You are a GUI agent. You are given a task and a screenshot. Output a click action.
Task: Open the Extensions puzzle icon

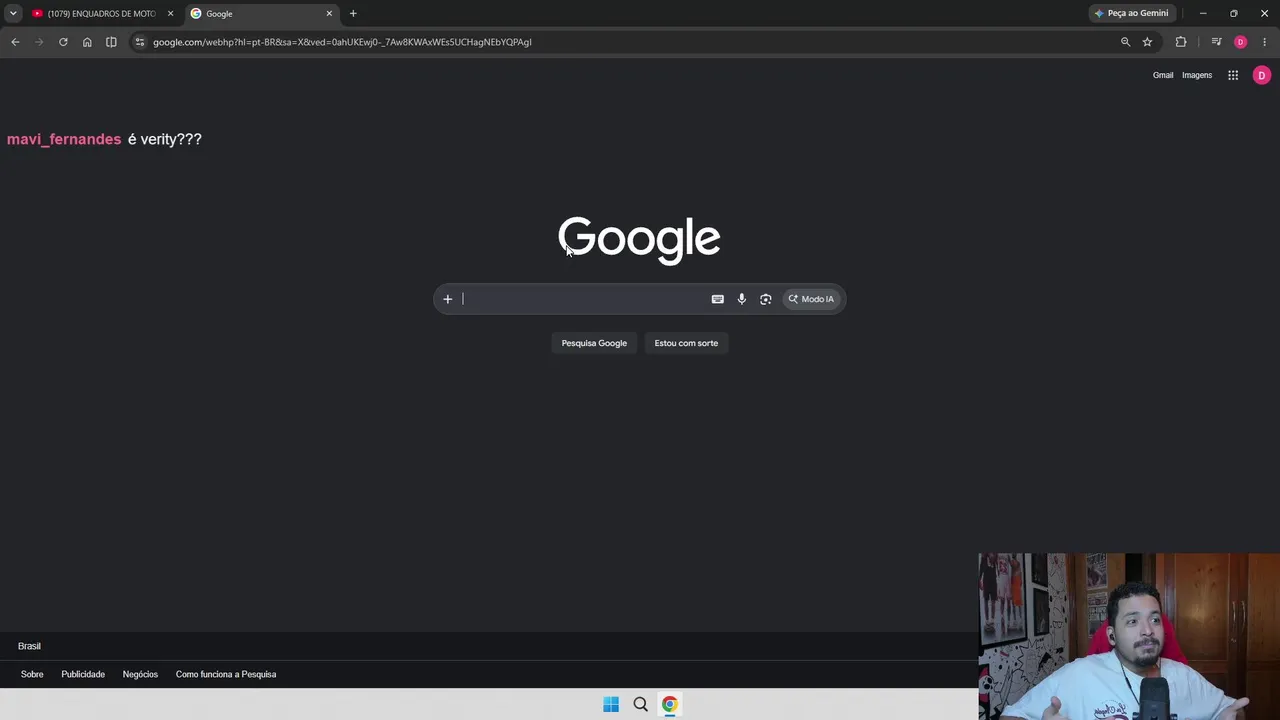point(1181,42)
